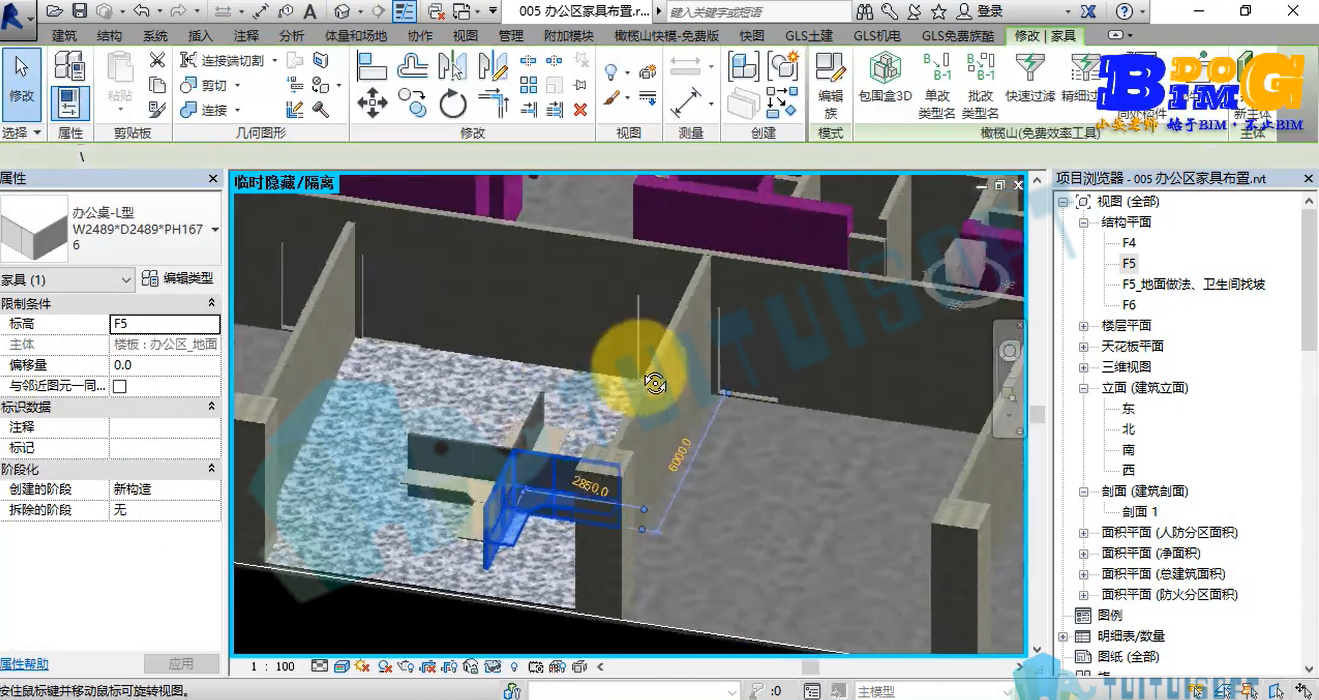The image size is (1319, 700).
Task: Click the Edit Family (编辑族) button
Action: coord(831,84)
